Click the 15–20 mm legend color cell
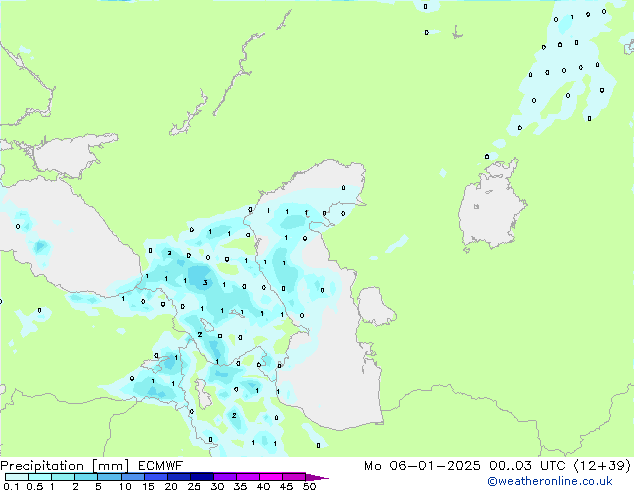Image resolution: width=634 pixels, height=490 pixels. coord(155,477)
